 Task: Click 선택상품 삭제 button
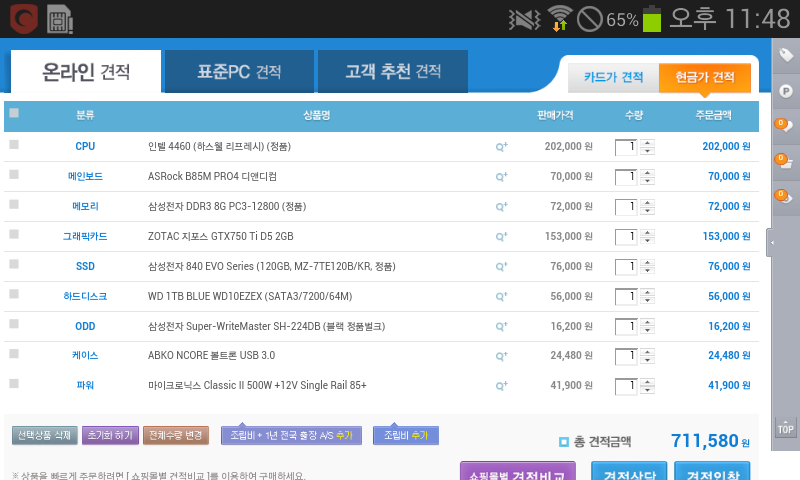(44, 435)
